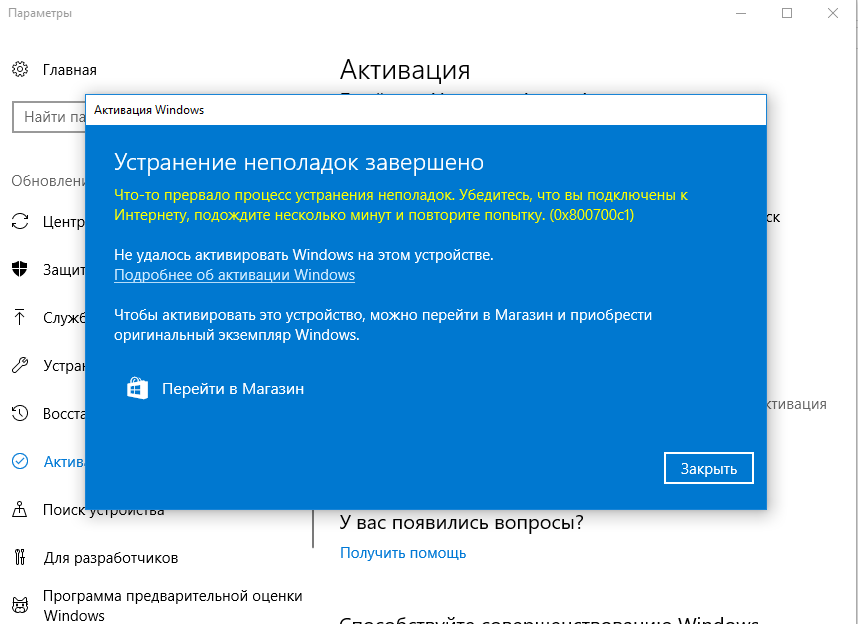Click the Главная gear icon
This screenshot has height=624, width=858.
[x=20, y=70]
